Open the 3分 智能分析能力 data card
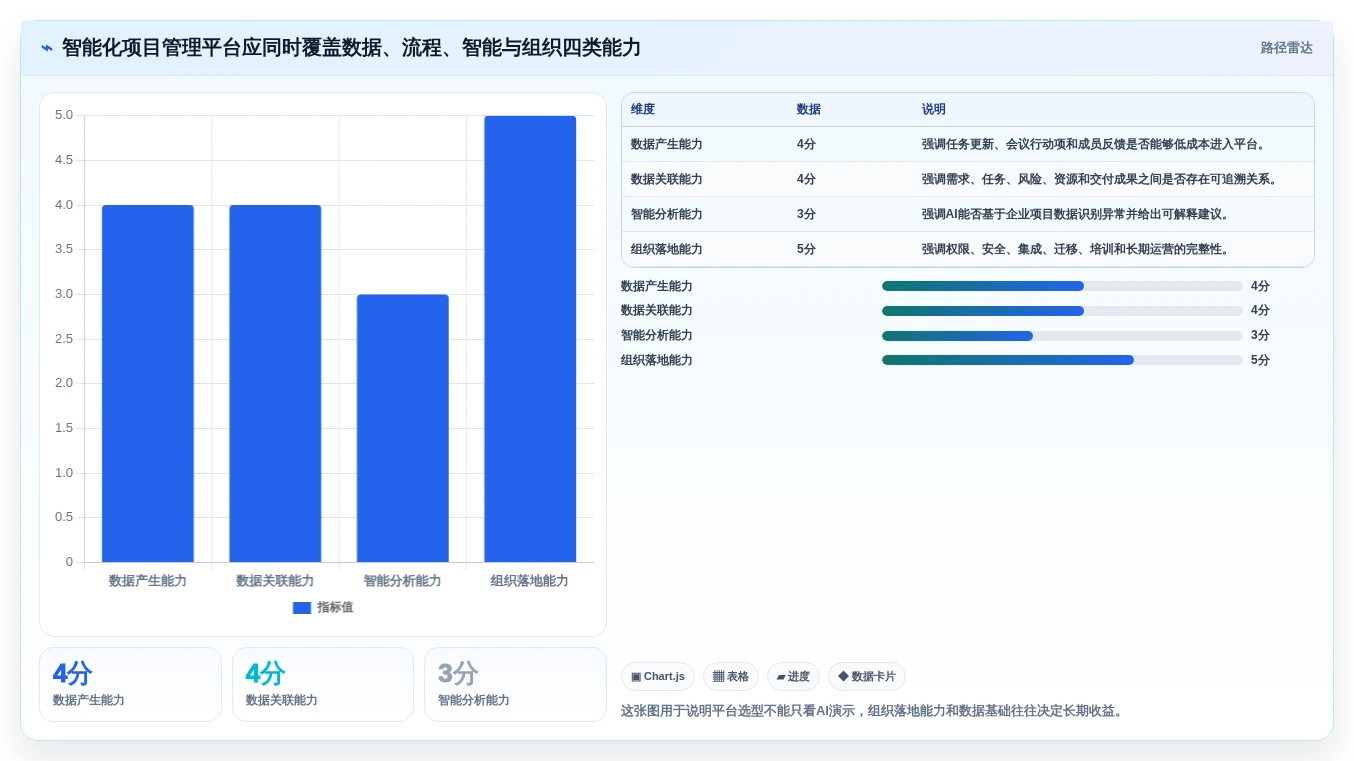This screenshot has width=1354, height=761. click(x=515, y=684)
